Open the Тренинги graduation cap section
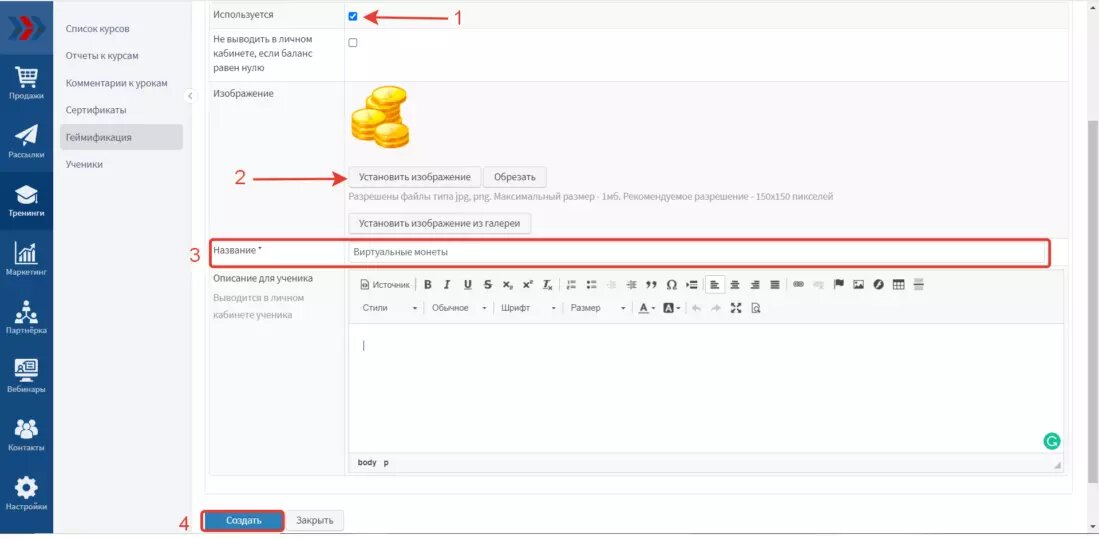This screenshot has width=1099, height=539. [26, 200]
